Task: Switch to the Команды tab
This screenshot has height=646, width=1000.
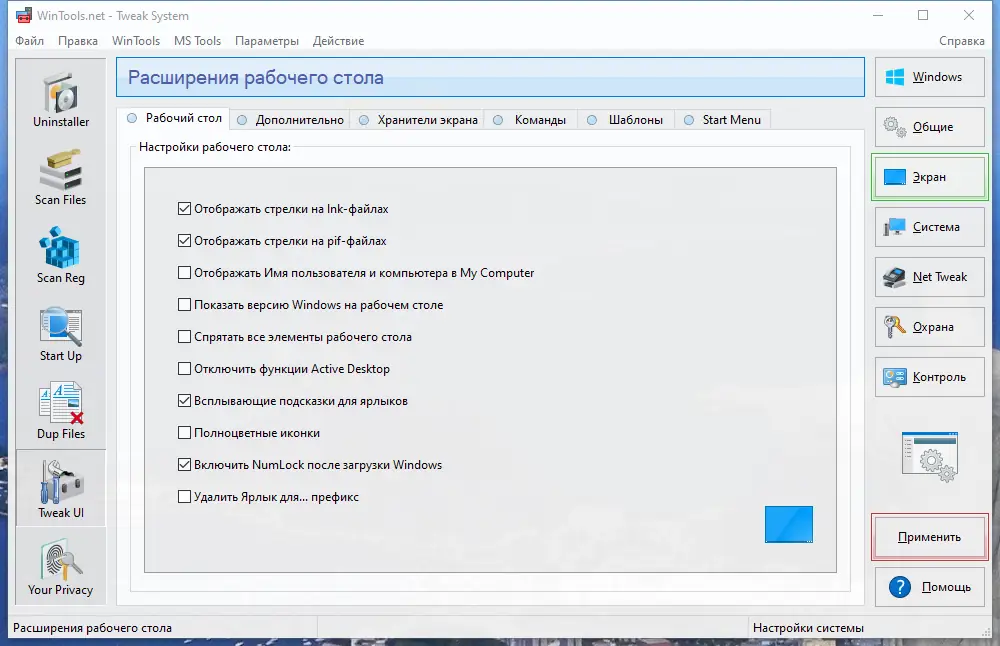Action: click(x=530, y=120)
